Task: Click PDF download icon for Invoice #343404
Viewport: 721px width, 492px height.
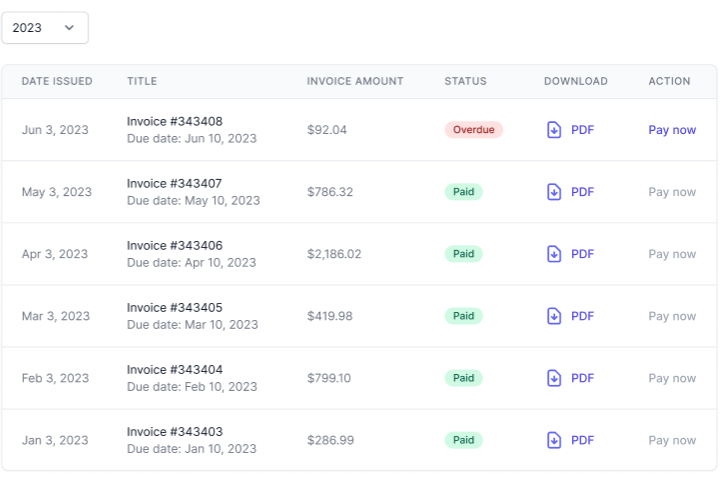Action: pyautogui.click(x=554, y=378)
